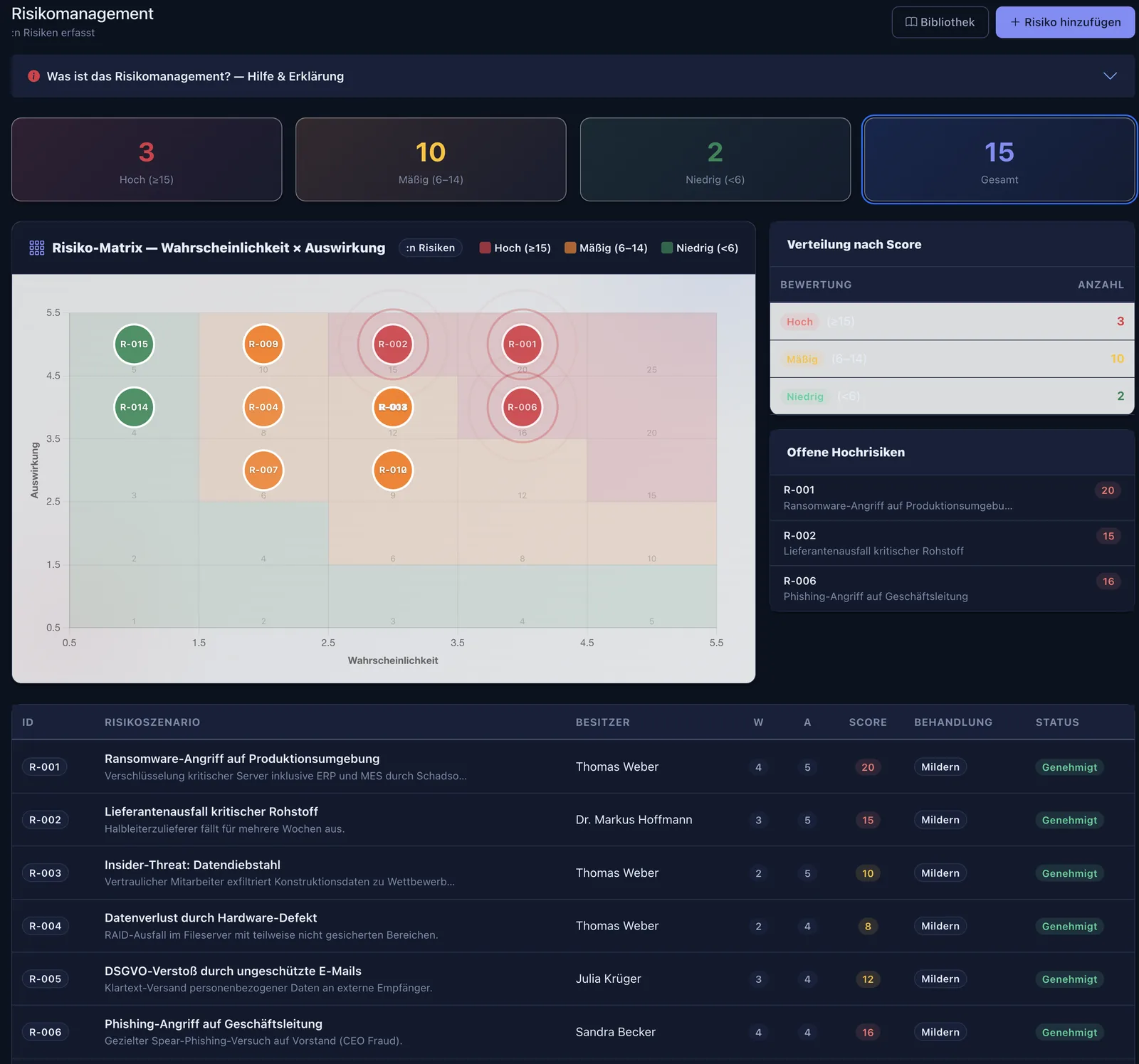Sort table by SCORE column header

pos(868,722)
